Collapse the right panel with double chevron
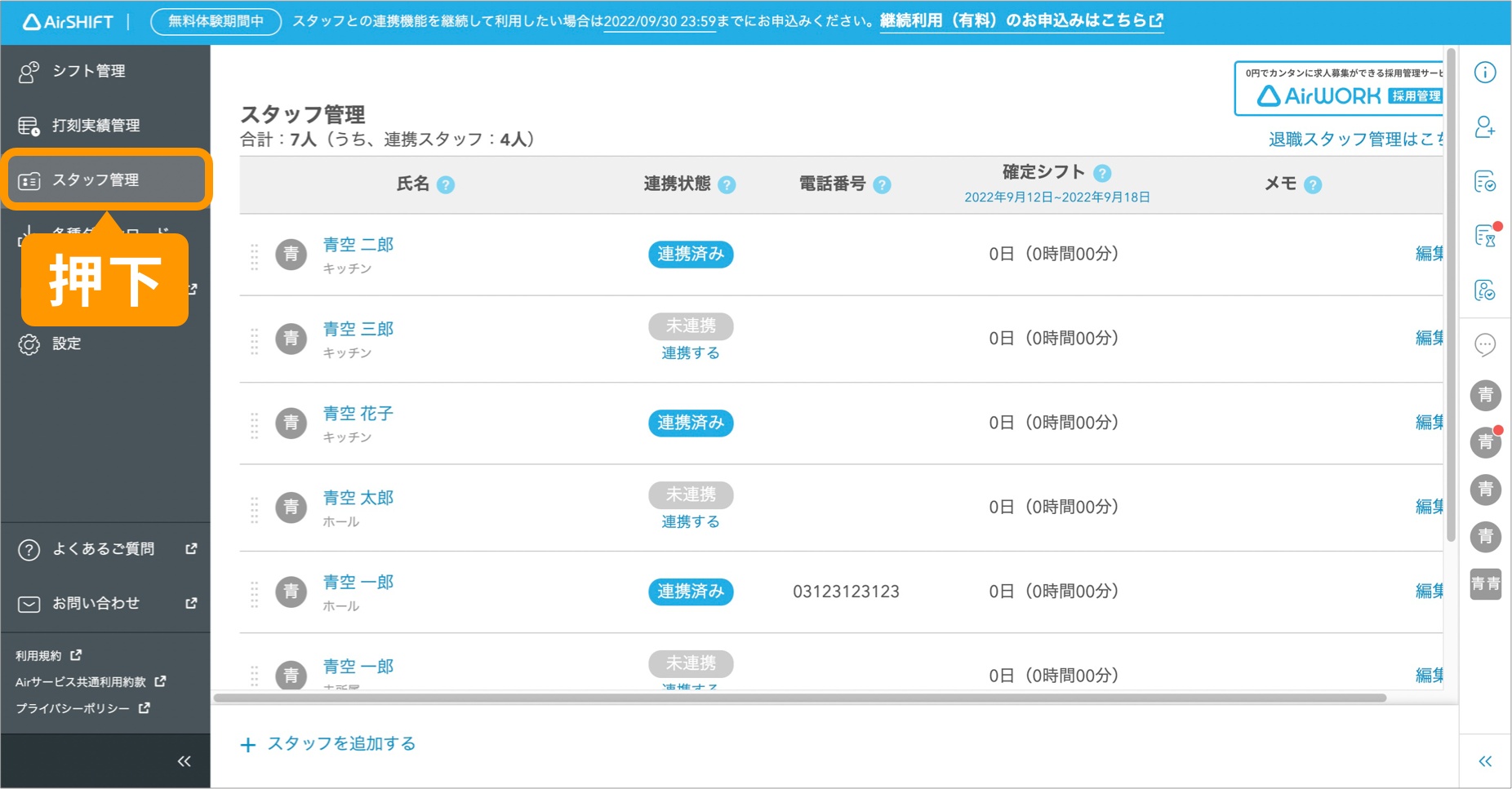This screenshot has height=789, width=1512. [1485, 761]
